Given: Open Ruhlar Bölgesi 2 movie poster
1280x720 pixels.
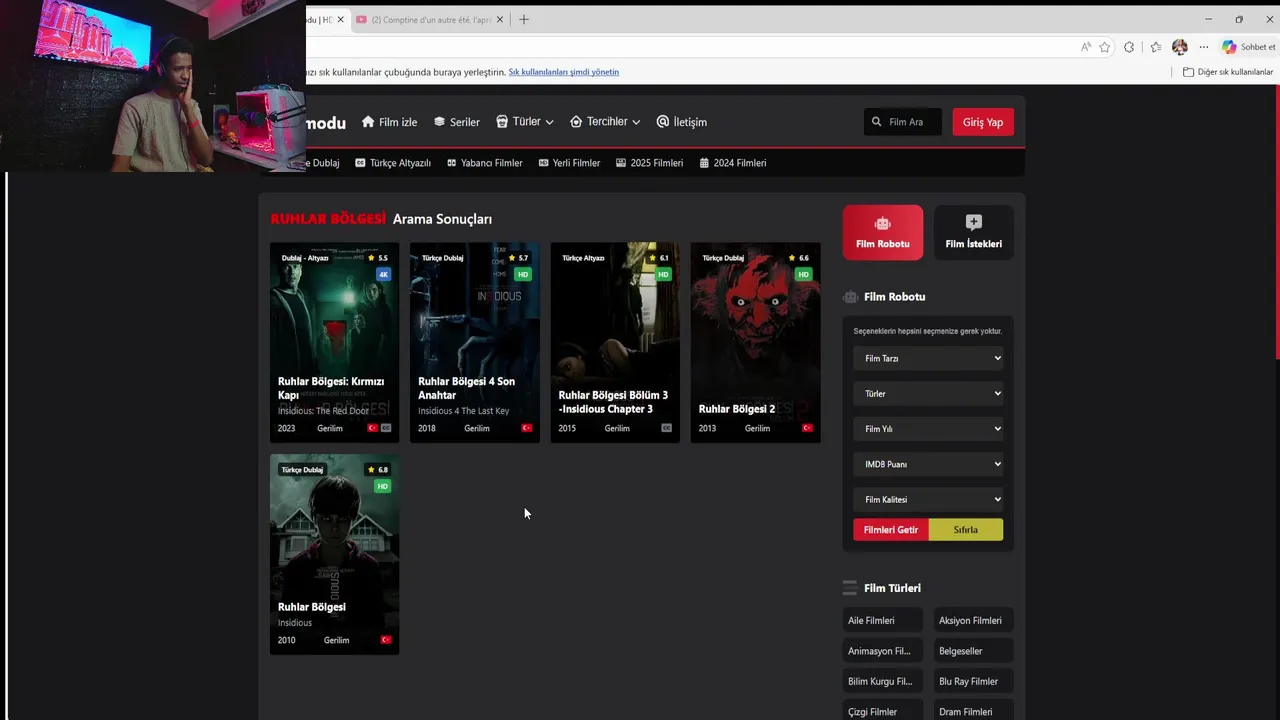Looking at the screenshot, I should [755, 342].
